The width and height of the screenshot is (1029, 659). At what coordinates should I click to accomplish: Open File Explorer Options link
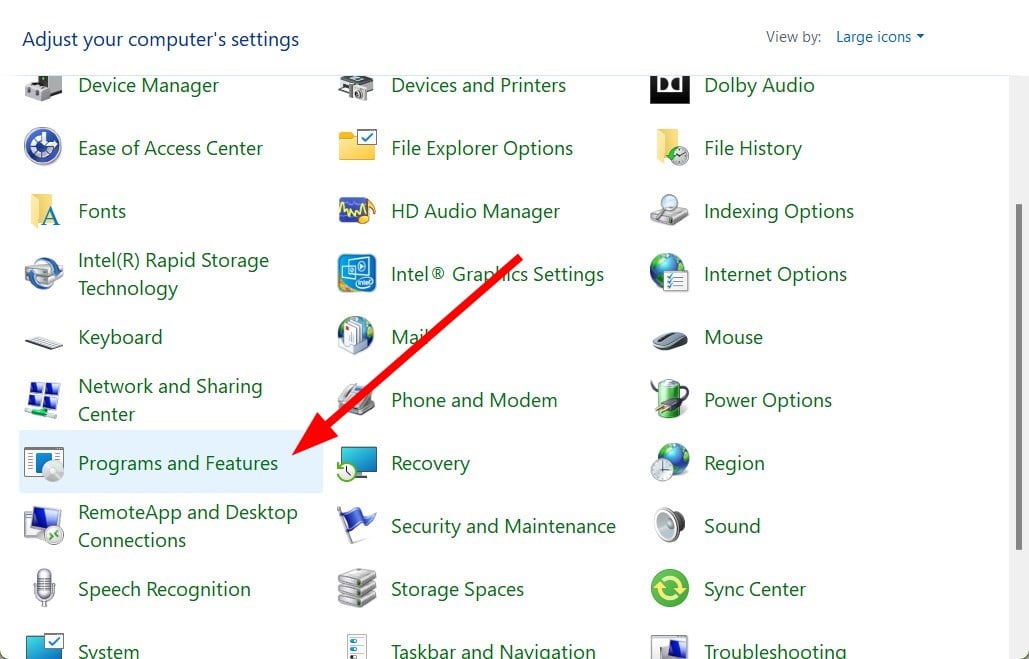[482, 148]
